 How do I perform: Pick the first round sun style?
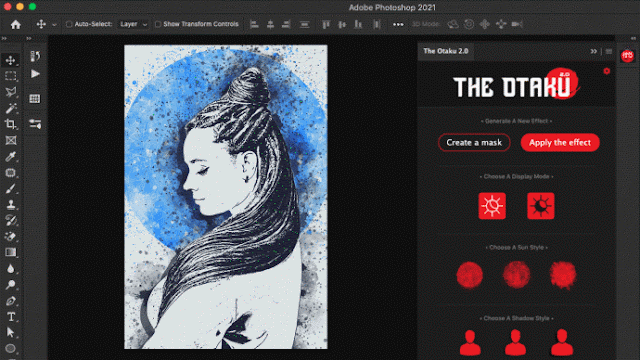(x=470, y=275)
